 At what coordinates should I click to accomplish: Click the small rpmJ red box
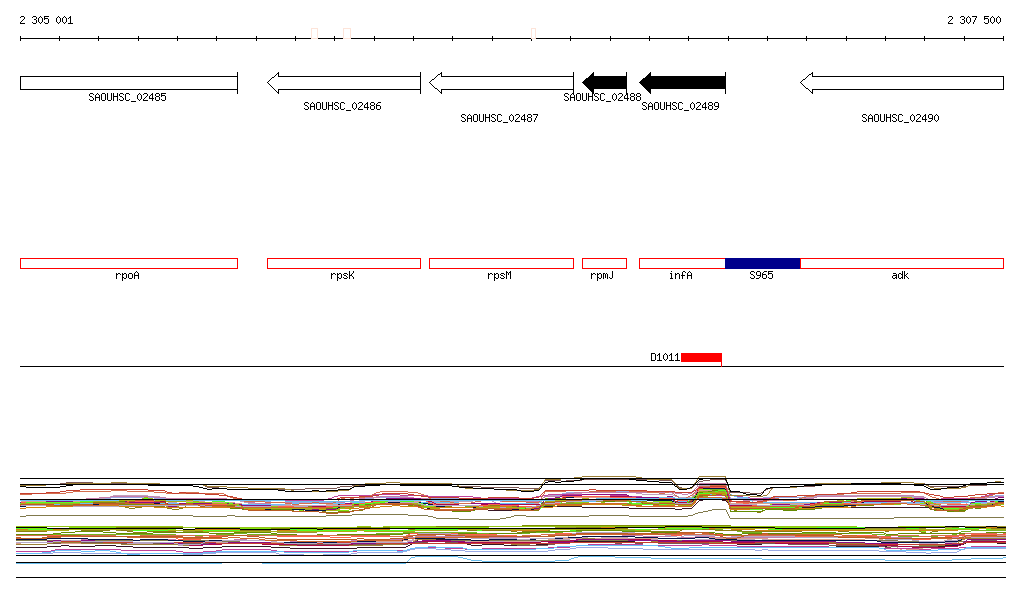click(604, 263)
